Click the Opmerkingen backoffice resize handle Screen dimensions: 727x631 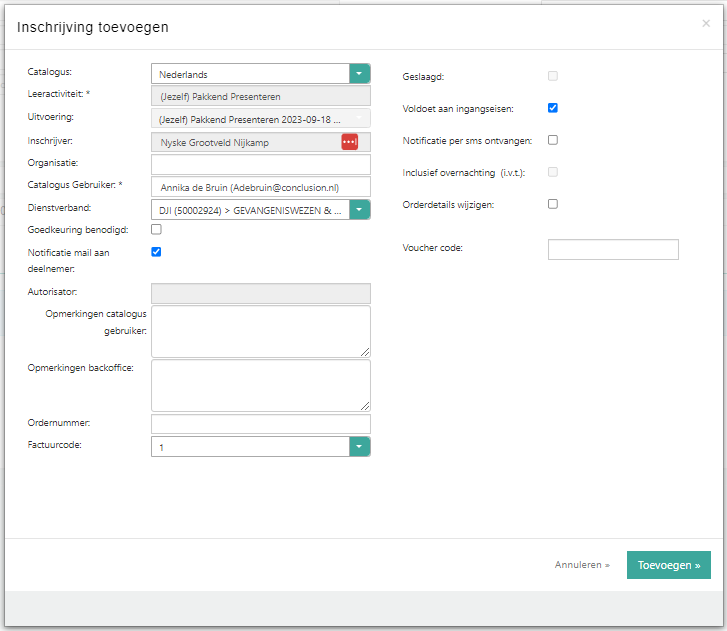point(365,406)
